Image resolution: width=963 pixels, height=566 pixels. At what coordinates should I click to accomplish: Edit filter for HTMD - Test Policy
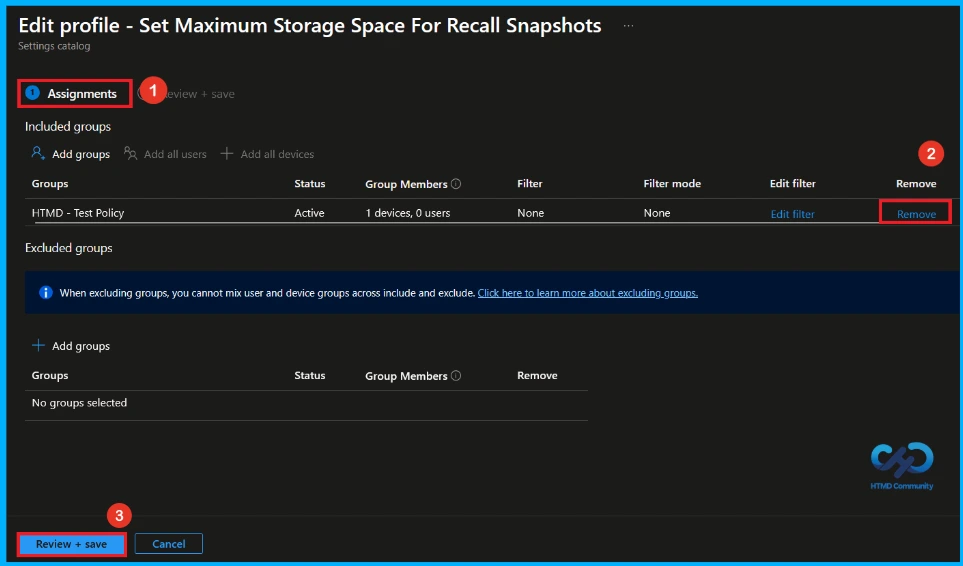pyautogui.click(x=792, y=214)
